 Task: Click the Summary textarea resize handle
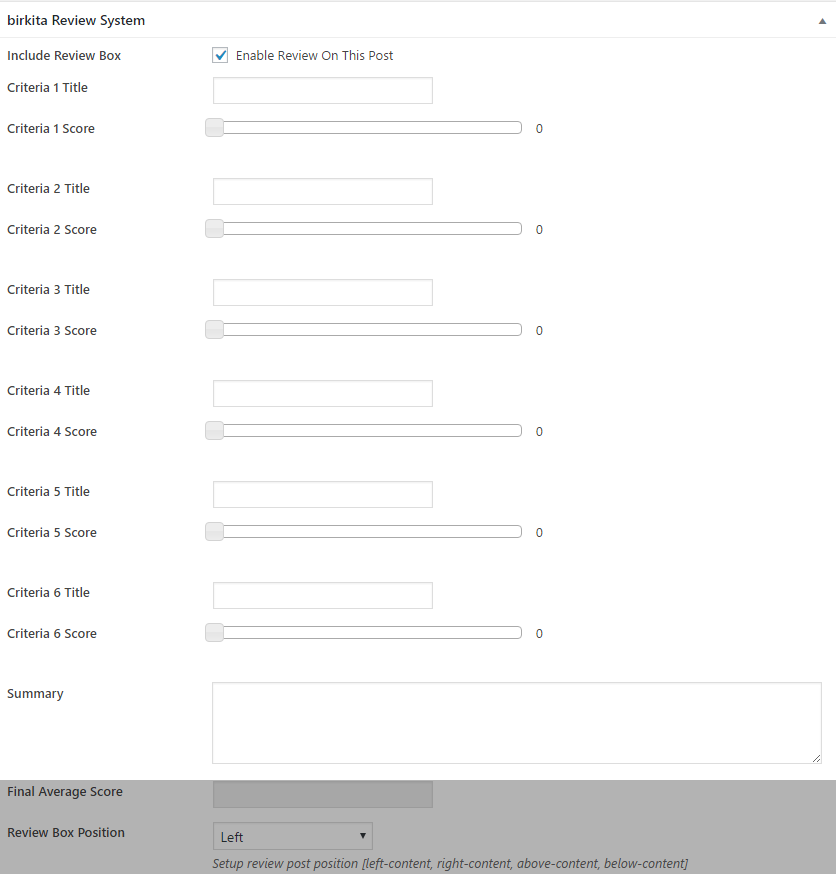[816, 759]
